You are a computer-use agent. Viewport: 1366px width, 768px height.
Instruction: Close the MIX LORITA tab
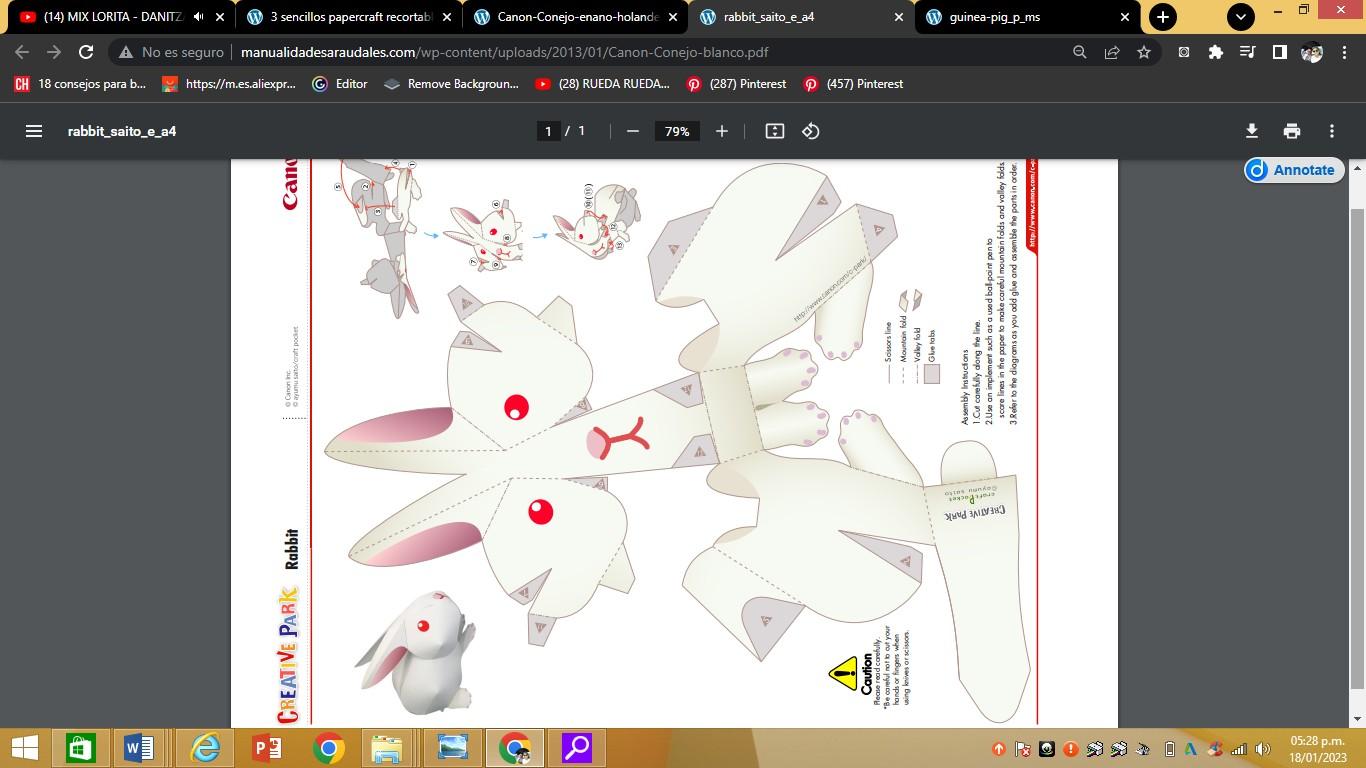[220, 17]
